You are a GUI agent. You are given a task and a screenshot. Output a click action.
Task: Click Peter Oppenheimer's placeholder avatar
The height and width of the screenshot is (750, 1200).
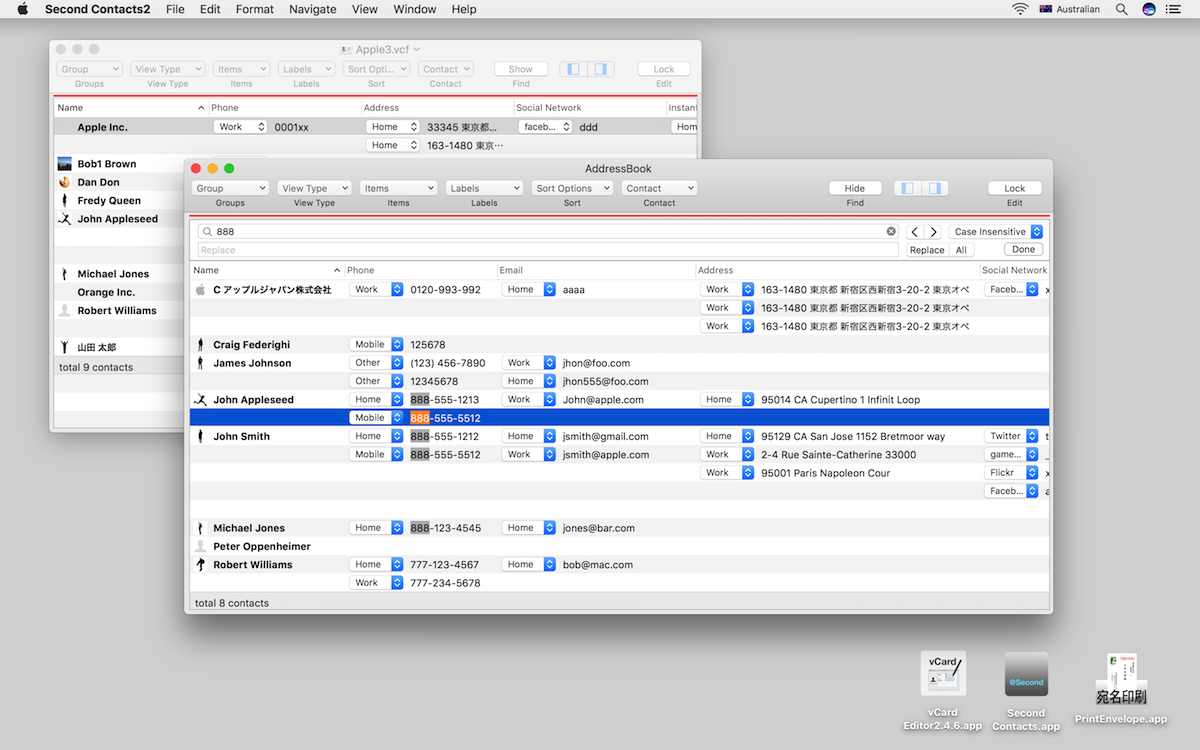click(x=200, y=546)
